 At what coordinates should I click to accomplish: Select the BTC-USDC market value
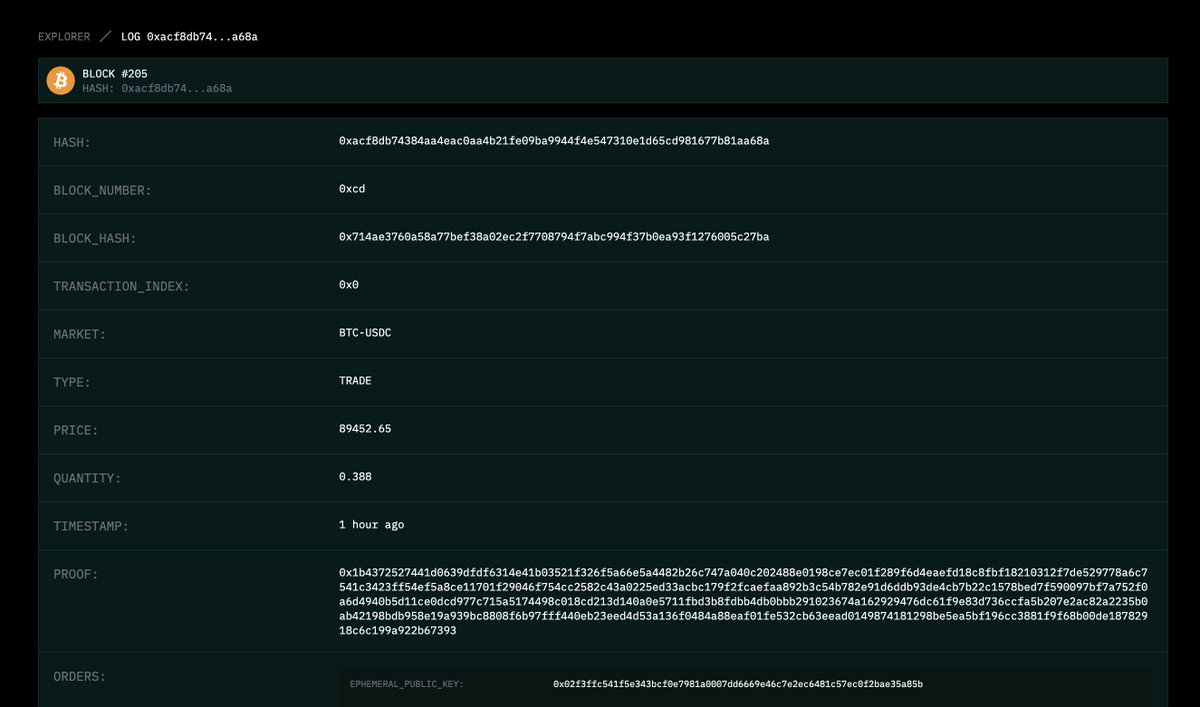coord(365,333)
